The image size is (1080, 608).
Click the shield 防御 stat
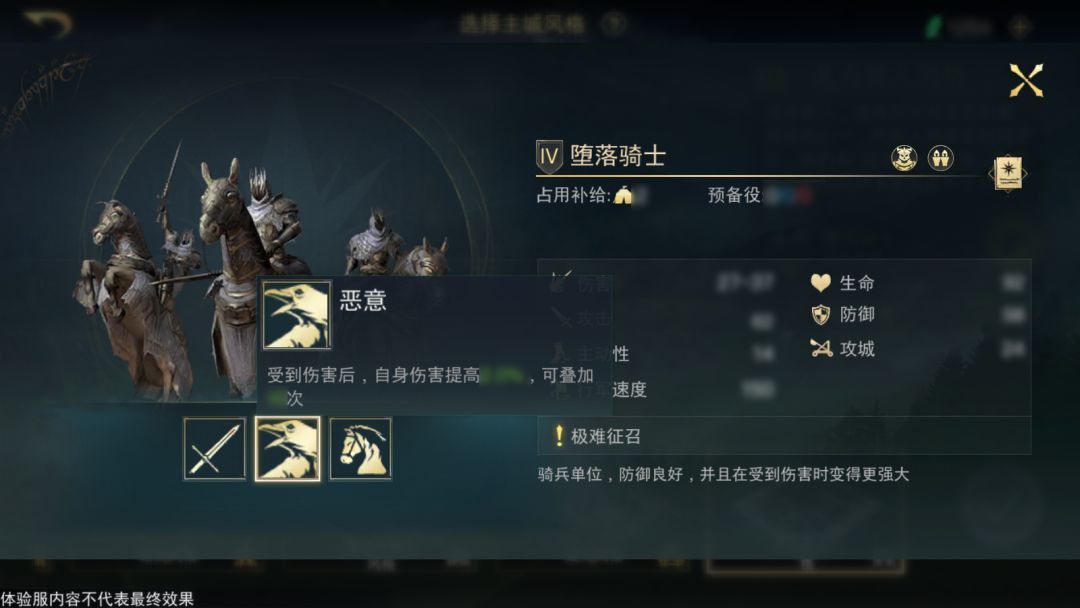[x=842, y=315]
